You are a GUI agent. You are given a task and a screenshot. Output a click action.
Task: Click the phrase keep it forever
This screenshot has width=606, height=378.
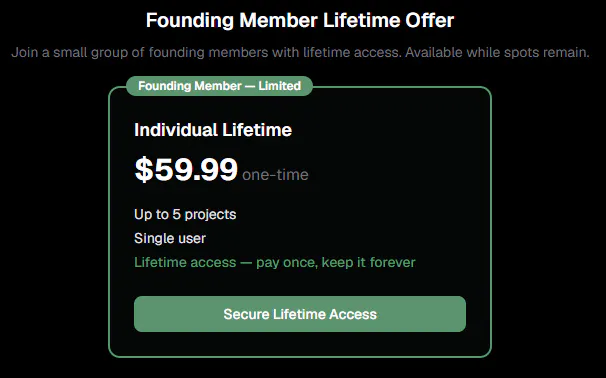click(368, 262)
